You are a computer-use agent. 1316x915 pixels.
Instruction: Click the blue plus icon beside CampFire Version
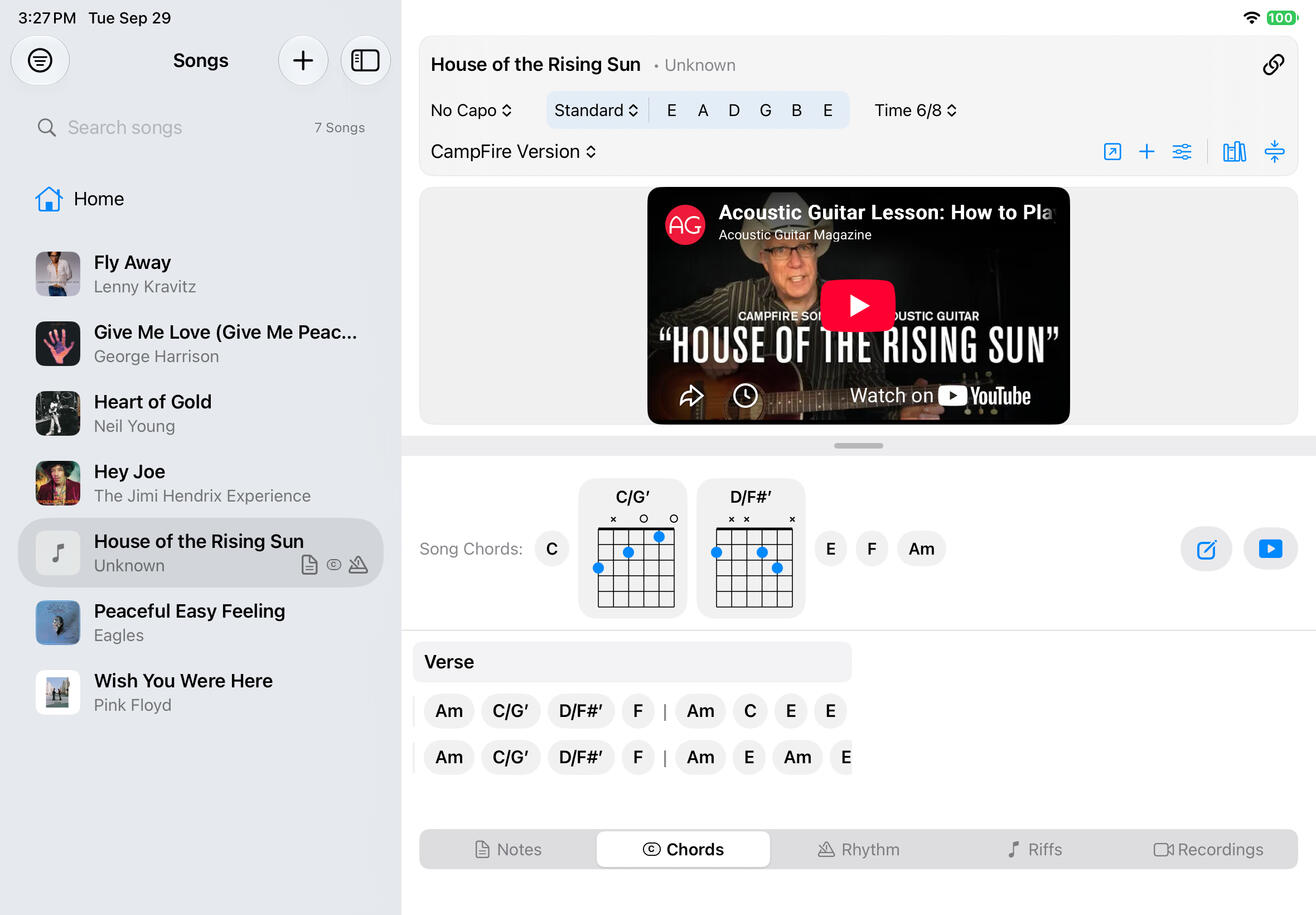point(1147,152)
